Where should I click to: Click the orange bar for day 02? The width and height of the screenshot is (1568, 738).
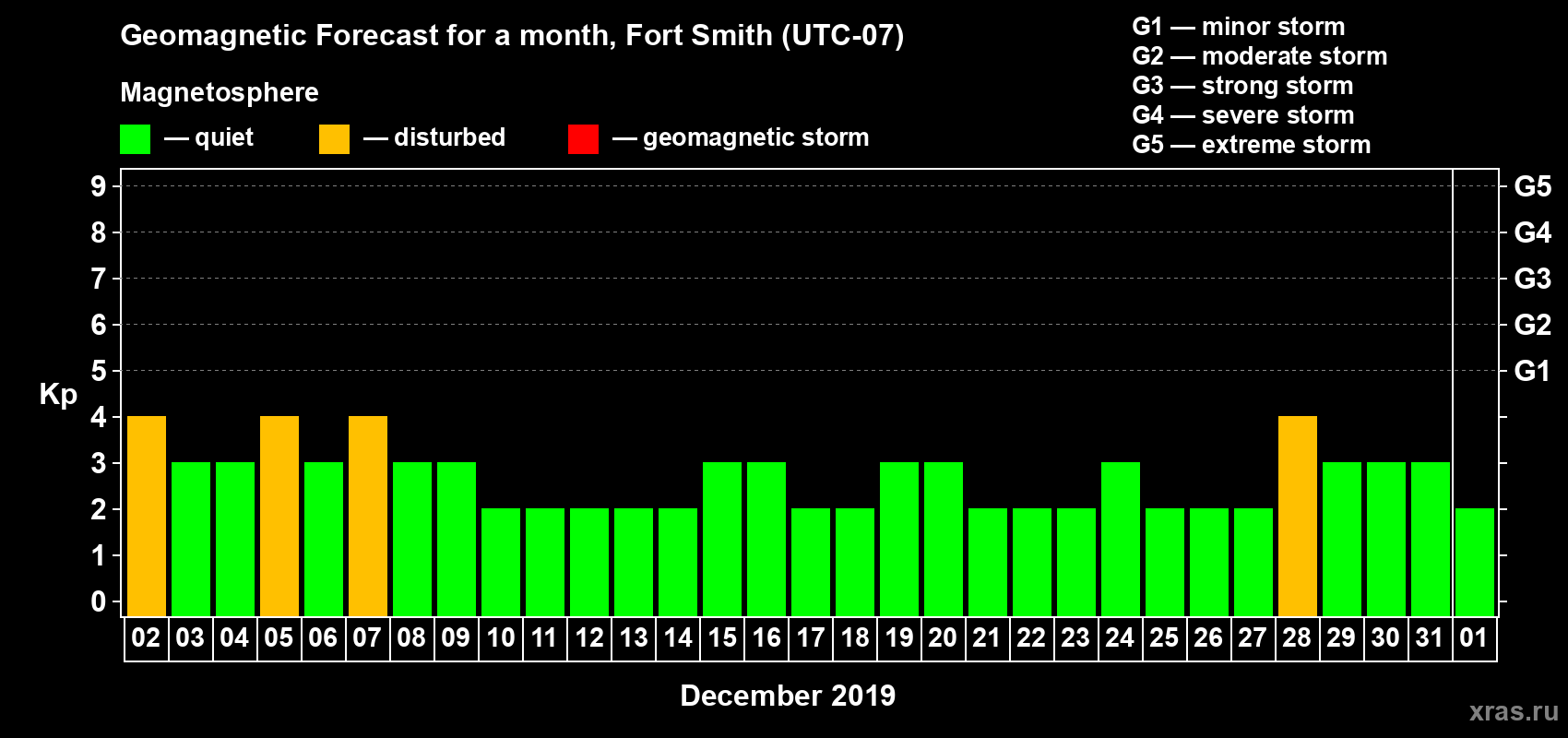pos(147,517)
